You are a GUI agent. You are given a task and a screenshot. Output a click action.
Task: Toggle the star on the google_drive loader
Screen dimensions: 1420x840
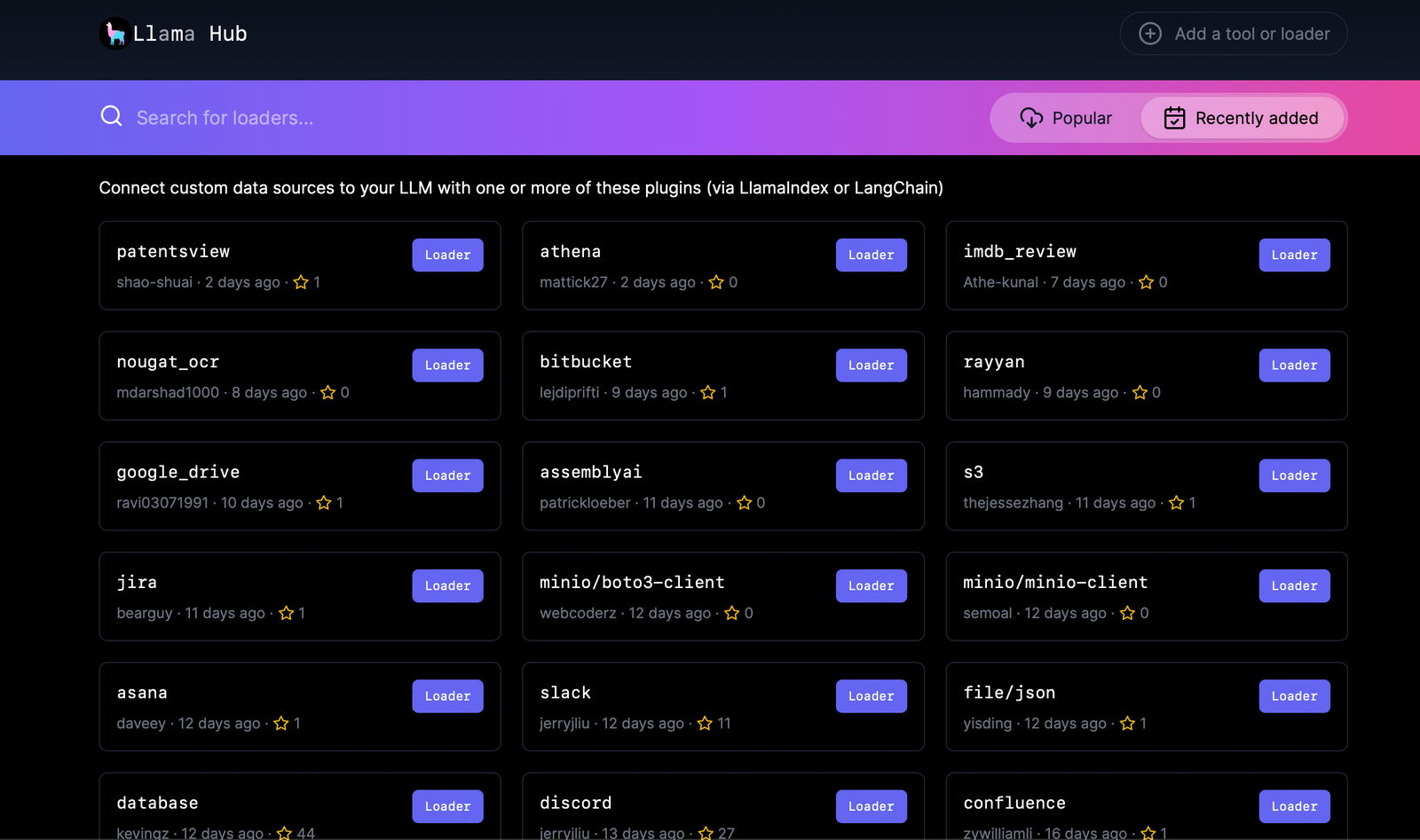pos(324,502)
